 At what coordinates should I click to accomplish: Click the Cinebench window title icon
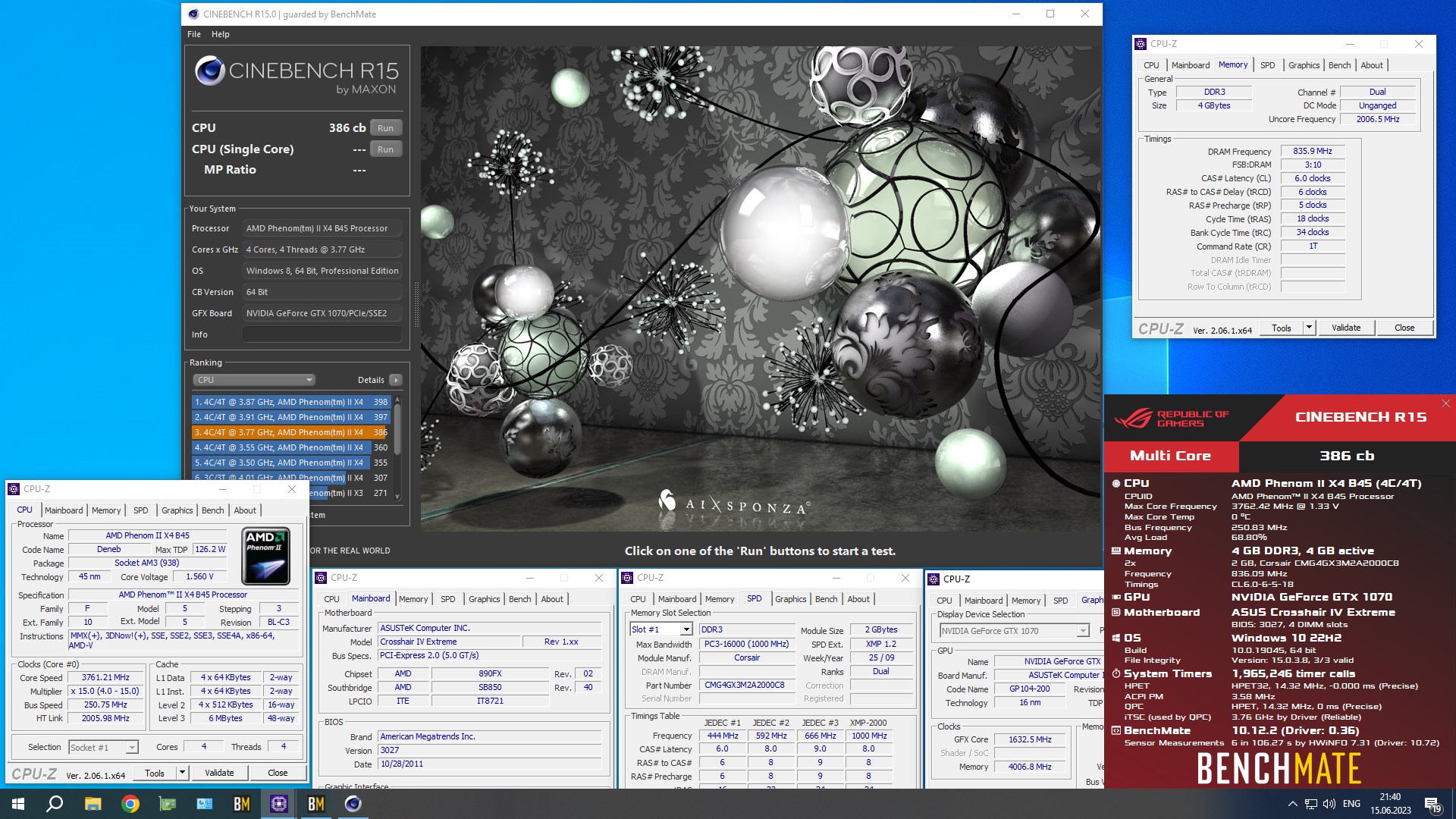pos(193,14)
